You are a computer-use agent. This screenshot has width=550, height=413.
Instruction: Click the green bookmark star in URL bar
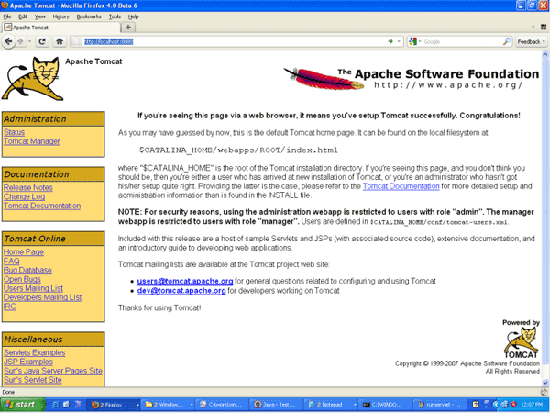390,41
